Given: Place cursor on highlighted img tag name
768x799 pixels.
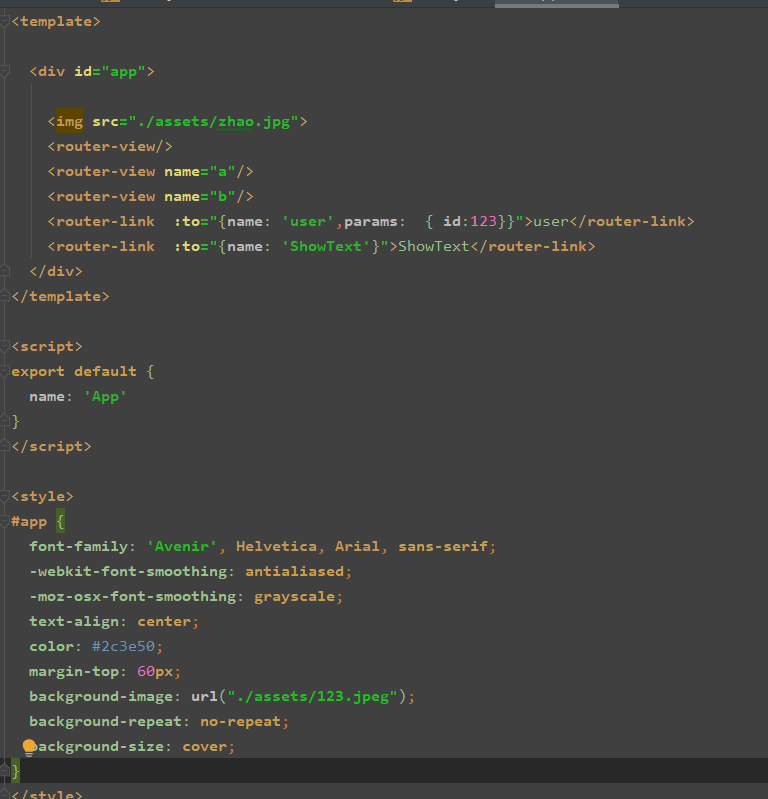Looking at the screenshot, I should click(69, 121).
